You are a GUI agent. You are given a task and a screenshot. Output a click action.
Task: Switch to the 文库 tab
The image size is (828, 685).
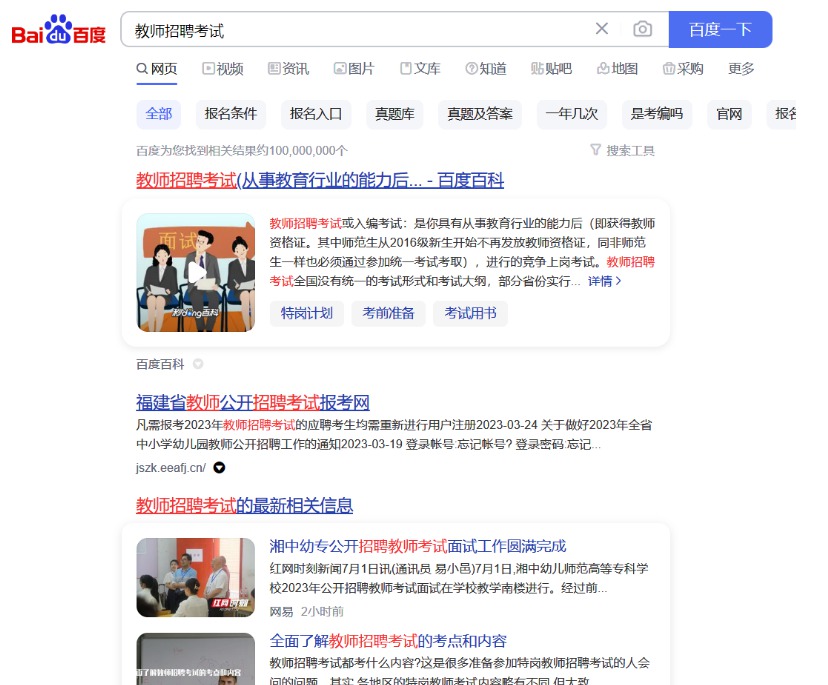click(x=420, y=69)
